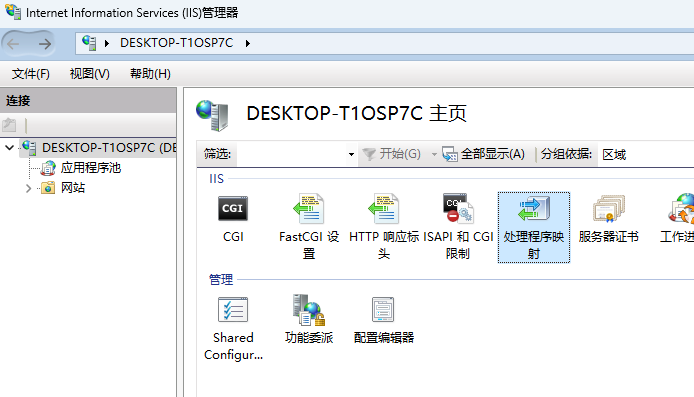Click the large server homepage icon
This screenshot has width=694, height=397.
coord(212,115)
